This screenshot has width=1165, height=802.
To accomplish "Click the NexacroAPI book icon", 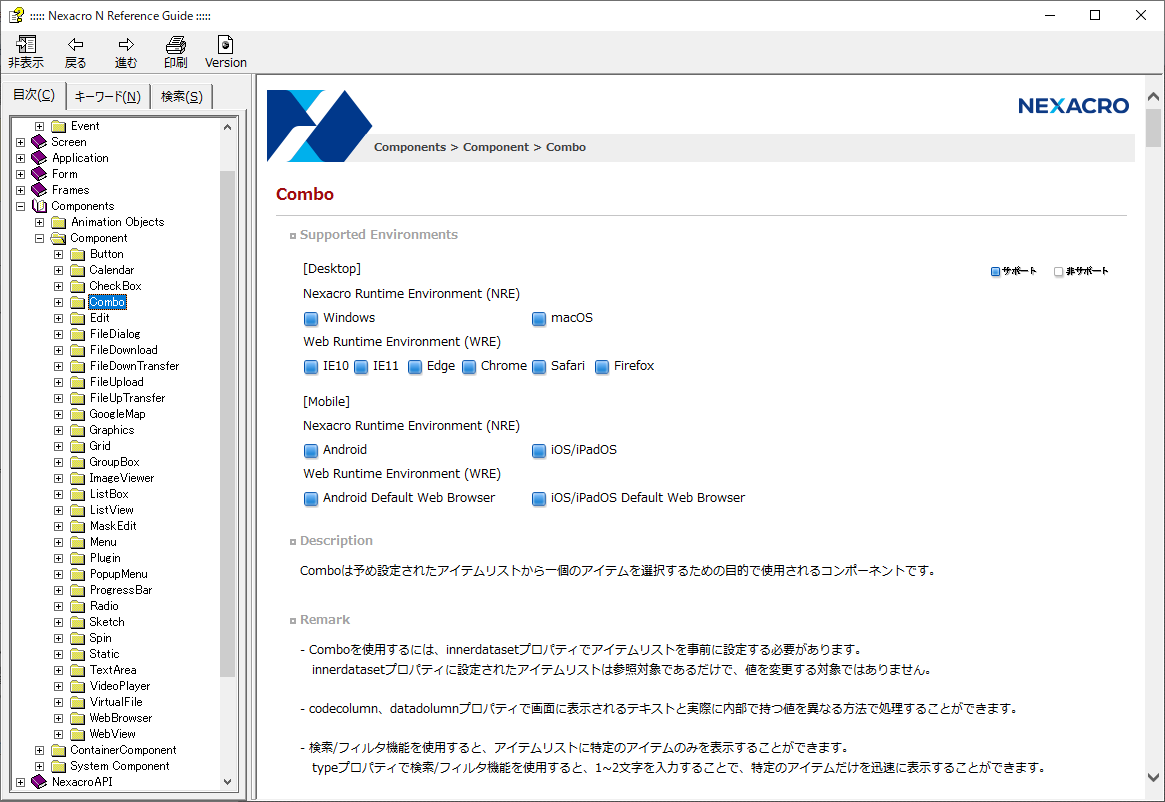I will [x=39, y=782].
